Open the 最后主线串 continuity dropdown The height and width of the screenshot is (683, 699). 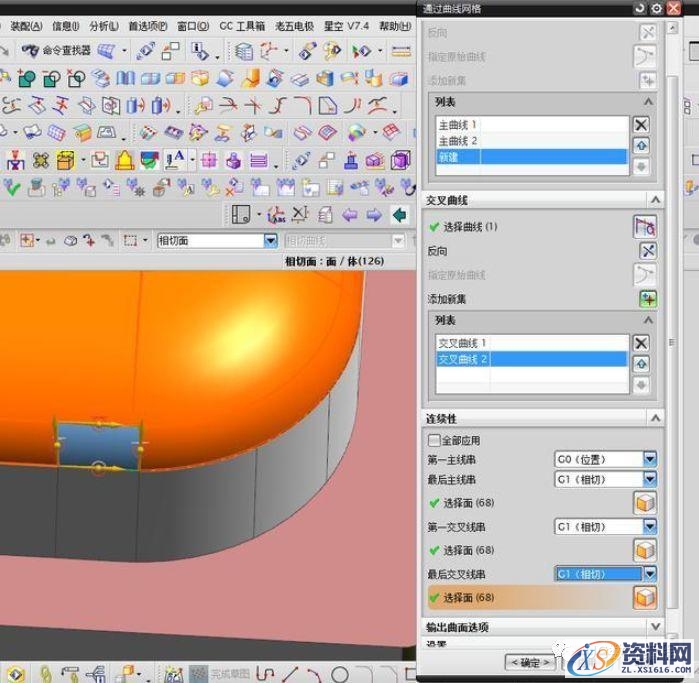pyautogui.click(x=650, y=479)
